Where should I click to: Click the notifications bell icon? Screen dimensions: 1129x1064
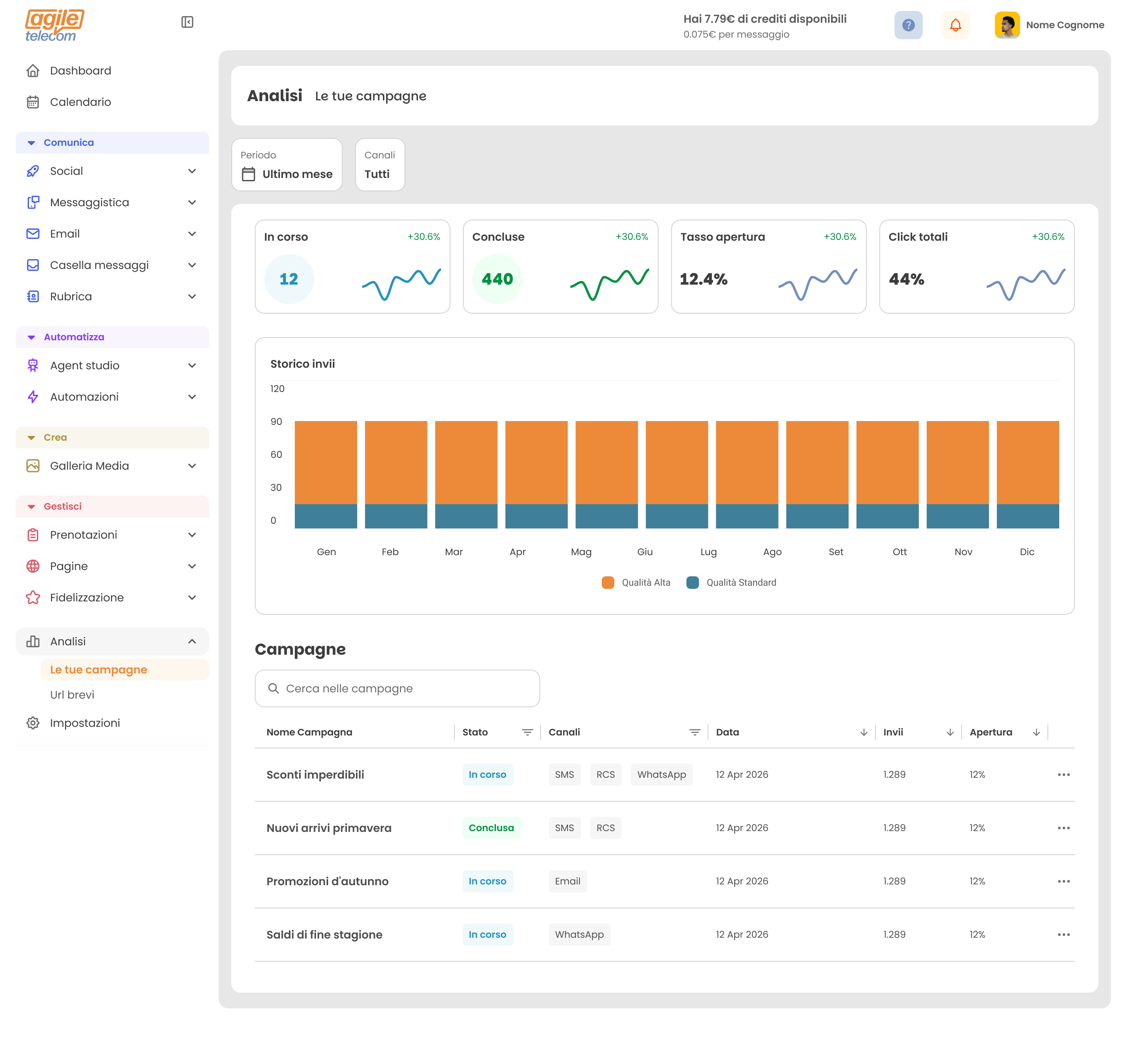(955, 25)
